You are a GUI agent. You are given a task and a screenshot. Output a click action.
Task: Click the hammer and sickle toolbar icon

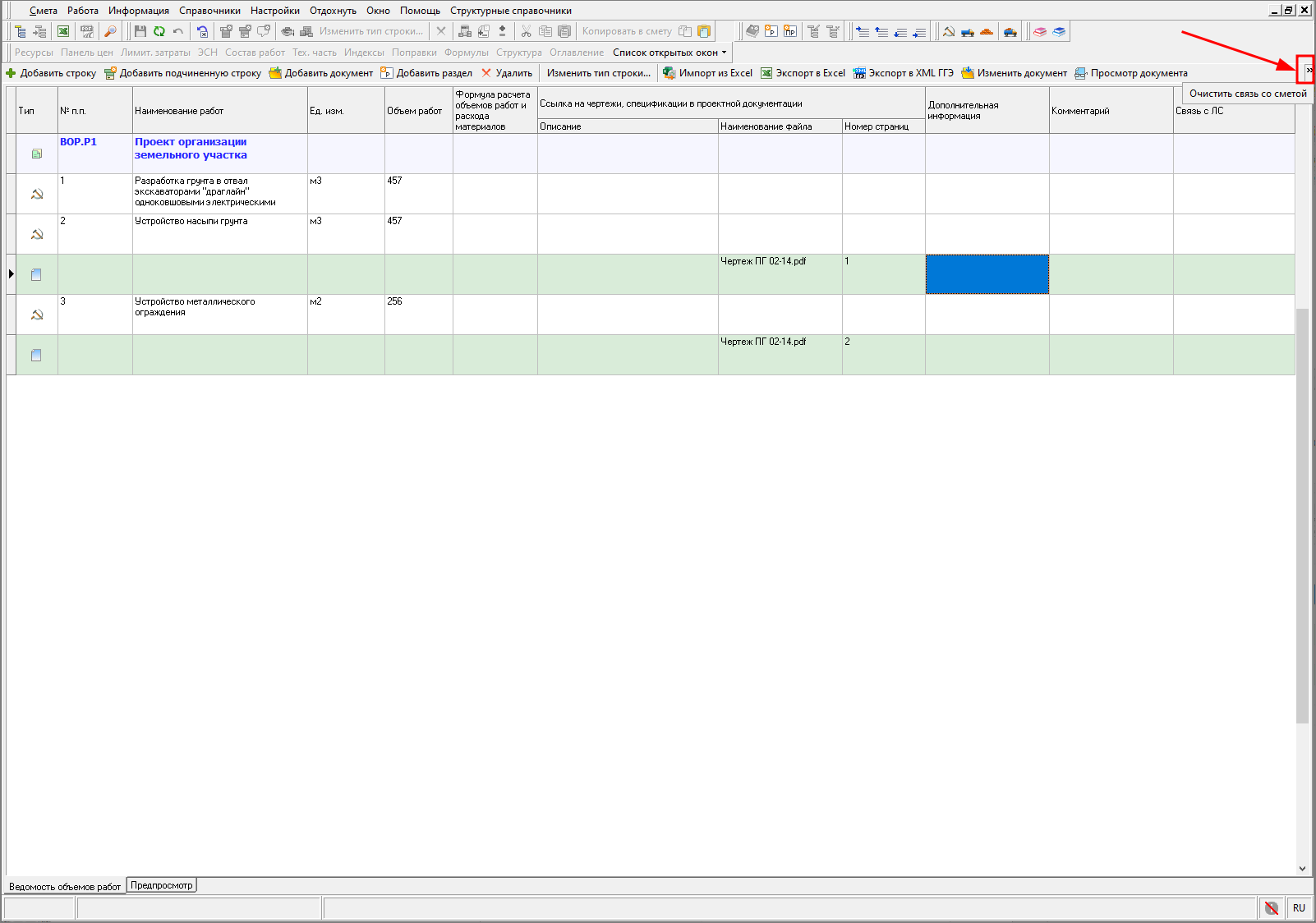tap(949, 31)
